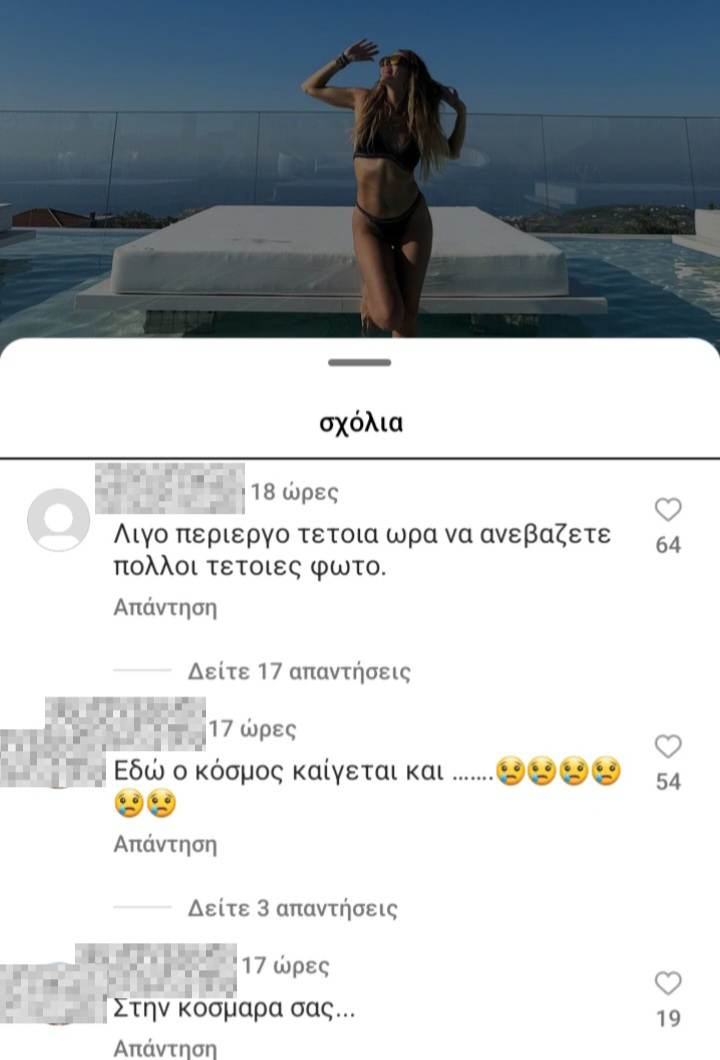View the 54 likes count
Image resolution: width=720 pixels, height=1060 pixels.
[x=668, y=781]
